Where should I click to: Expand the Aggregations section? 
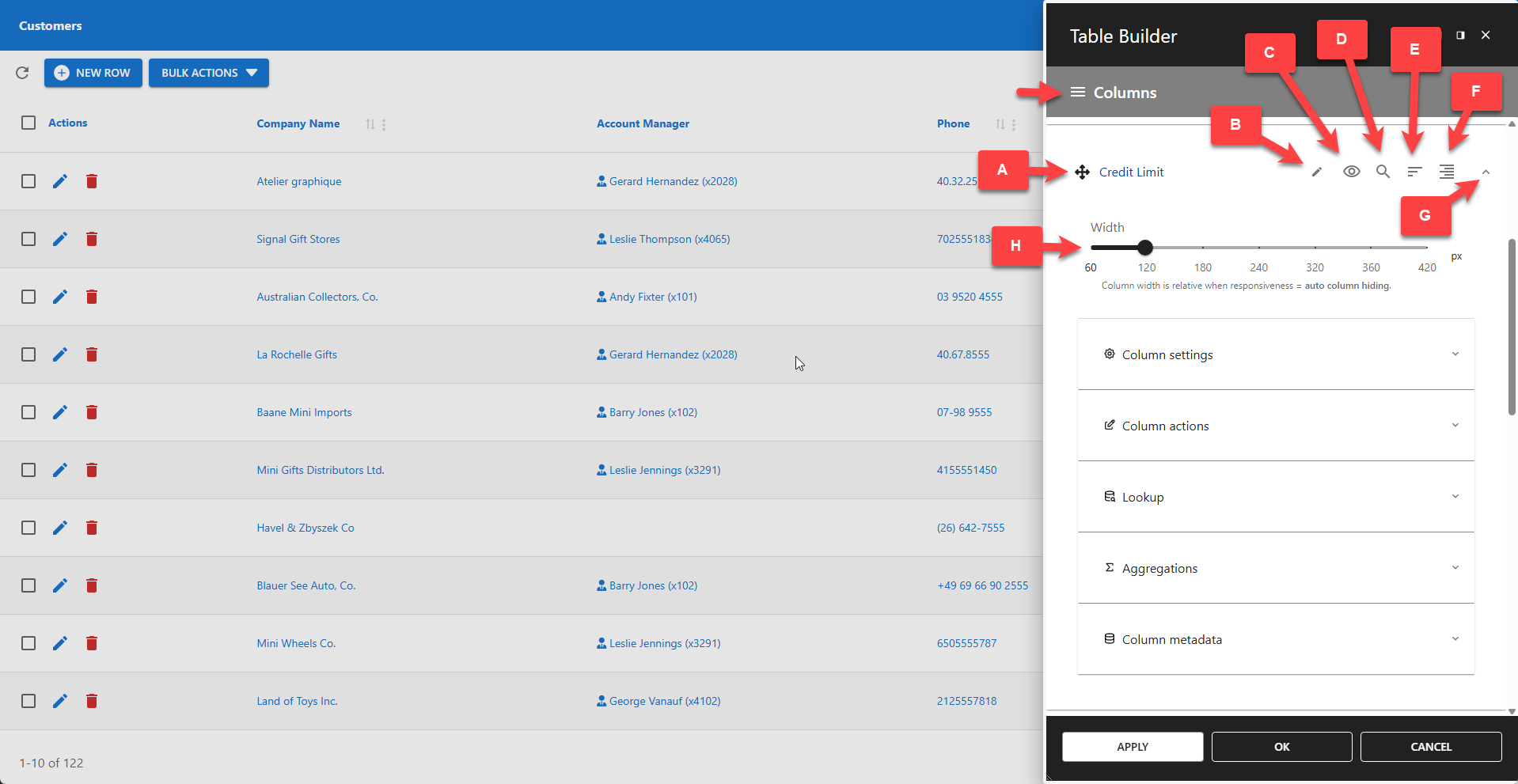1276,568
